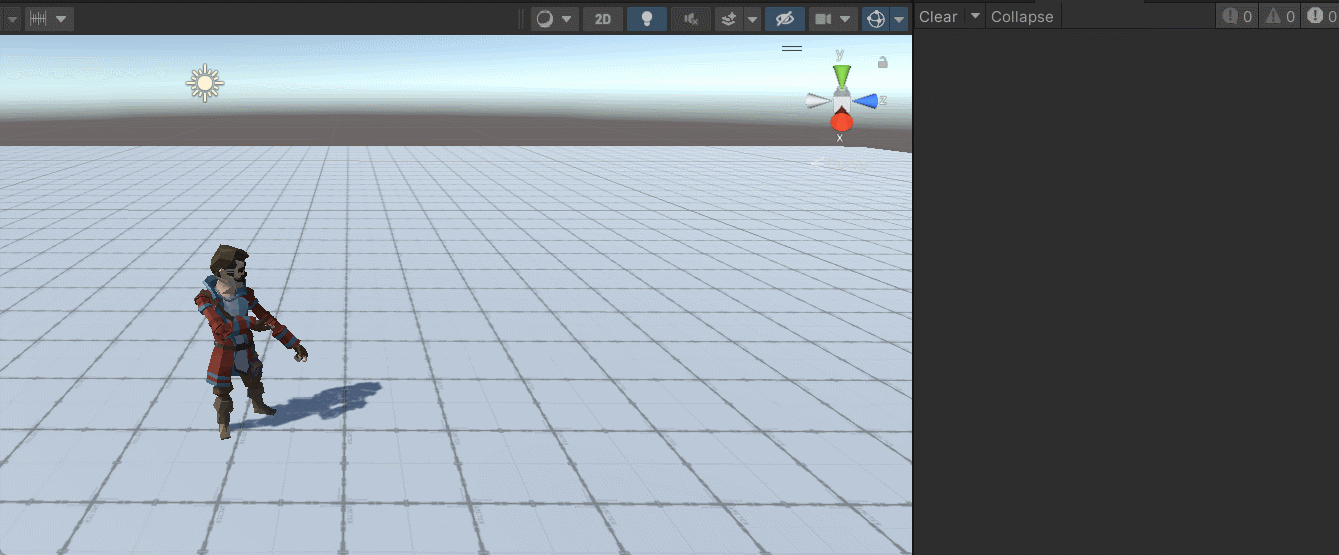
Task: Toggle gizmos visibility in the scene
Action: point(875,19)
